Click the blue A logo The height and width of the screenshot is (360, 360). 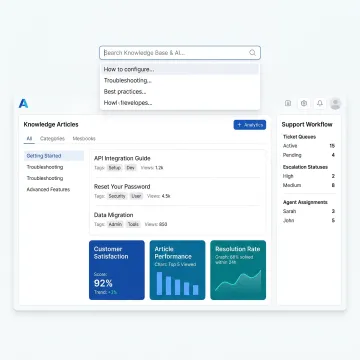click(23, 104)
